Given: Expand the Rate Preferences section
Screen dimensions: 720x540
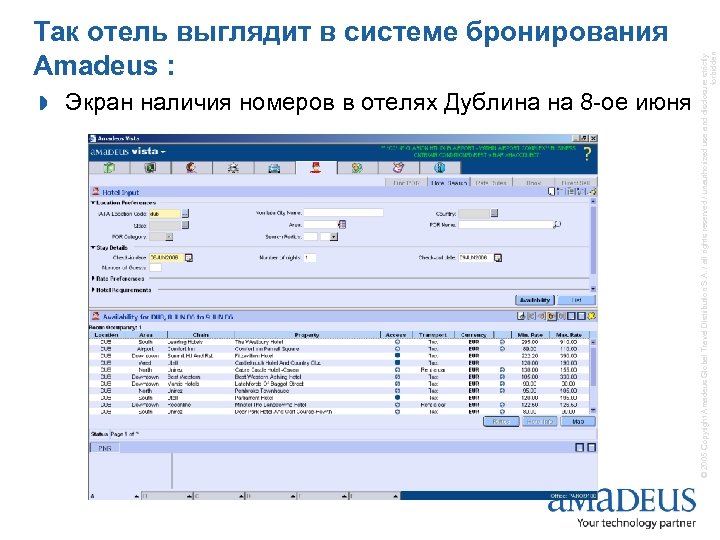Looking at the screenshot, I should point(93,278).
